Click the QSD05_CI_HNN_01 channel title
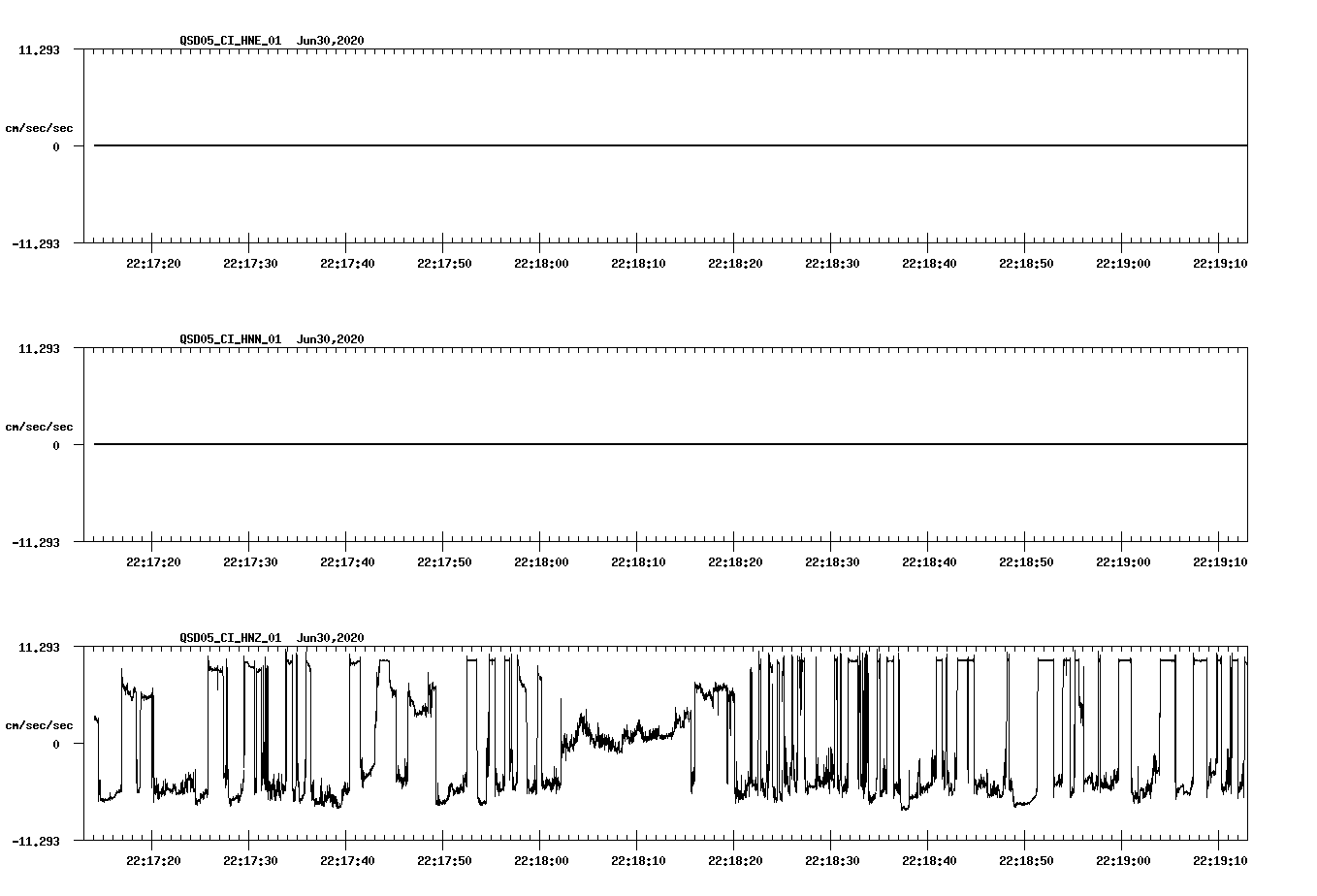Screen dimensions: 1317x896 coord(231,339)
